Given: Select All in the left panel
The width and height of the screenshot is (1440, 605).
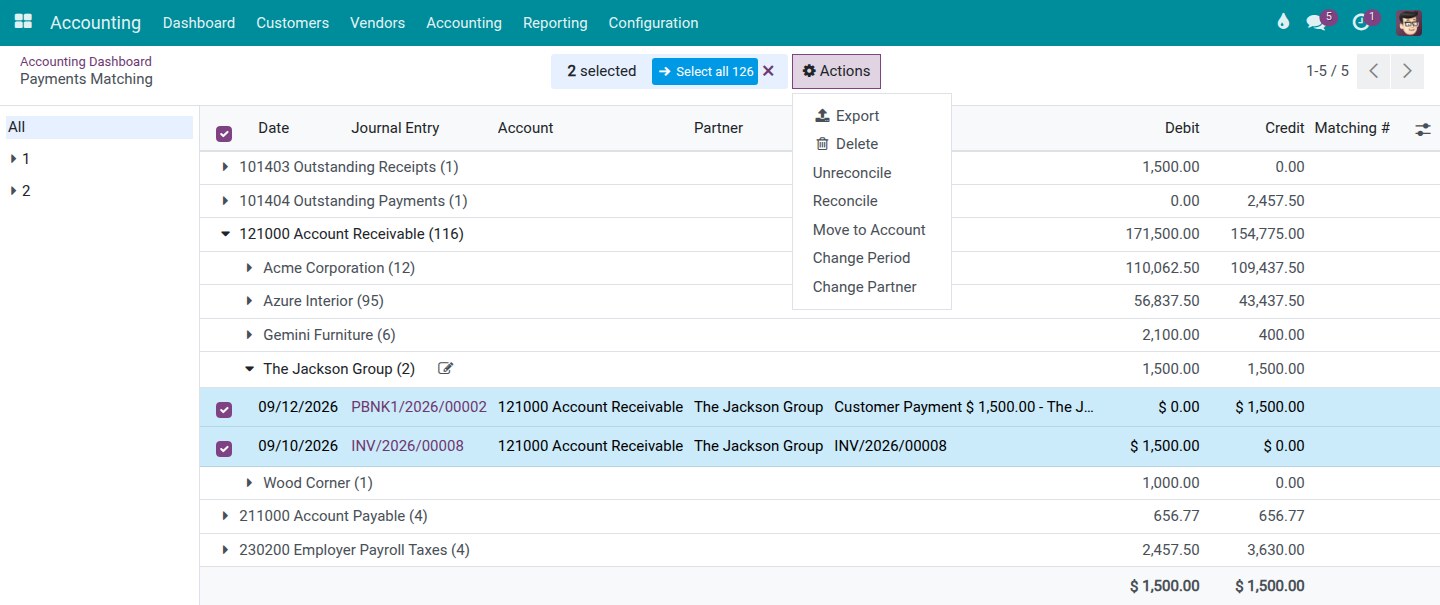Looking at the screenshot, I should point(99,127).
